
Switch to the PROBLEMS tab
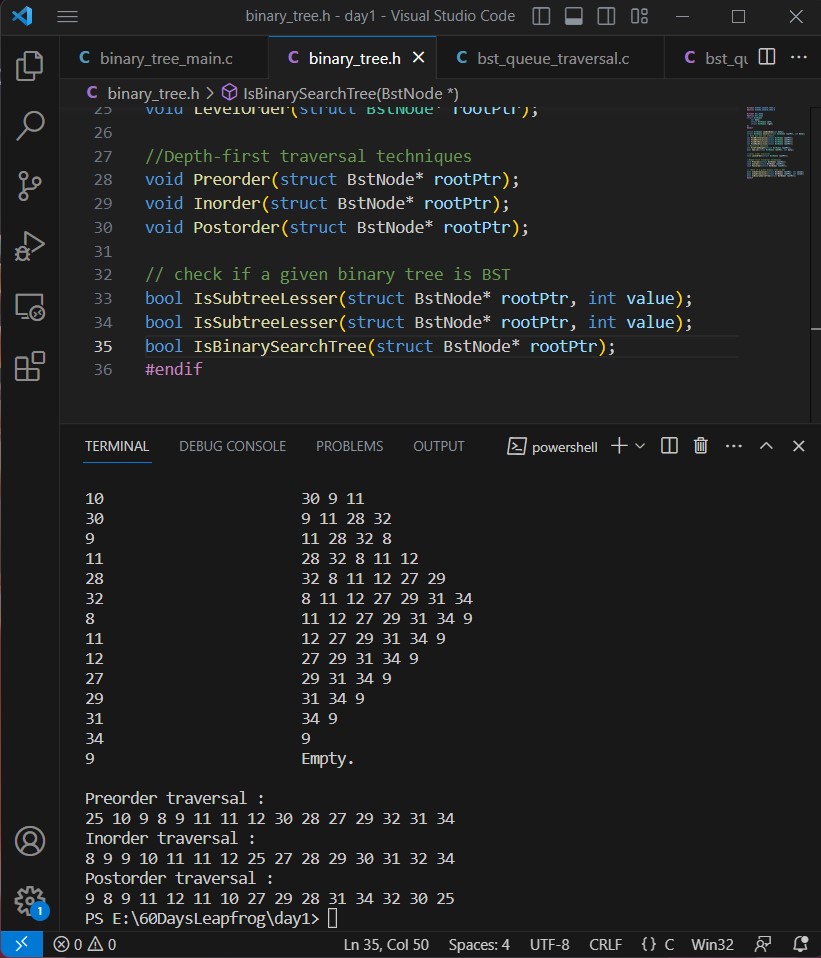(349, 447)
